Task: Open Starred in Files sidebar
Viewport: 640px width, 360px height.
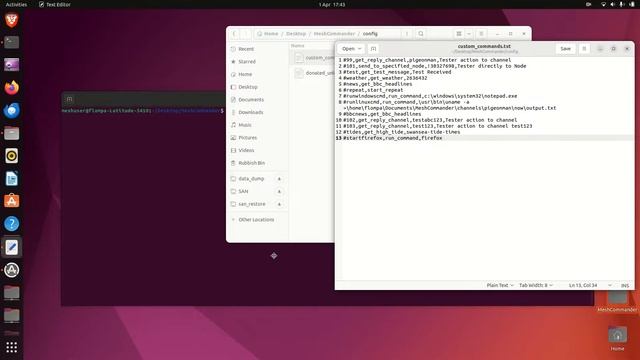Action: click(257, 62)
